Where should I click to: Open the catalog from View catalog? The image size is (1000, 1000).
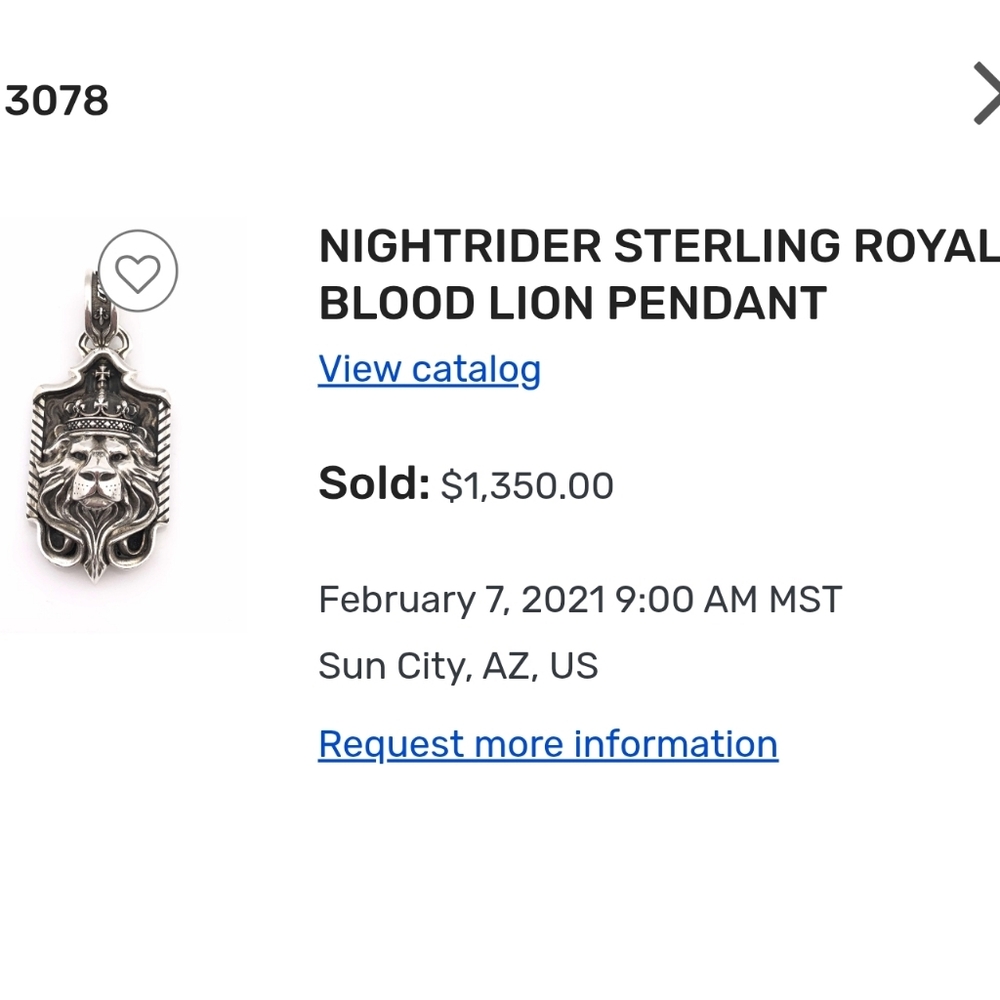428,369
